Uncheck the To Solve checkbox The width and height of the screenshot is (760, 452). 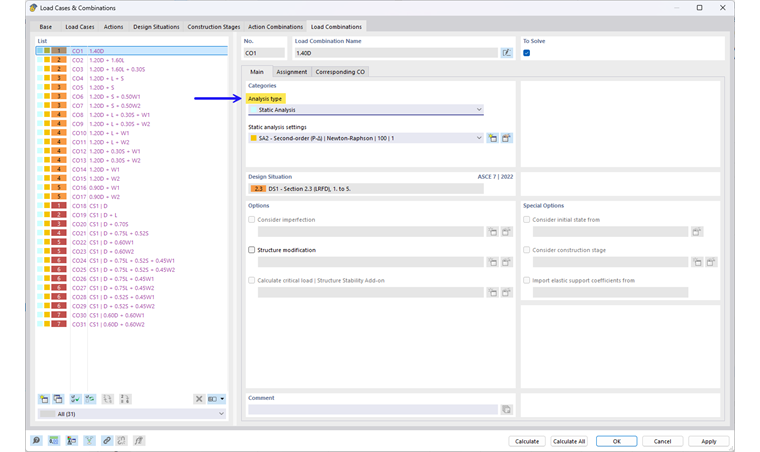[x=527, y=53]
